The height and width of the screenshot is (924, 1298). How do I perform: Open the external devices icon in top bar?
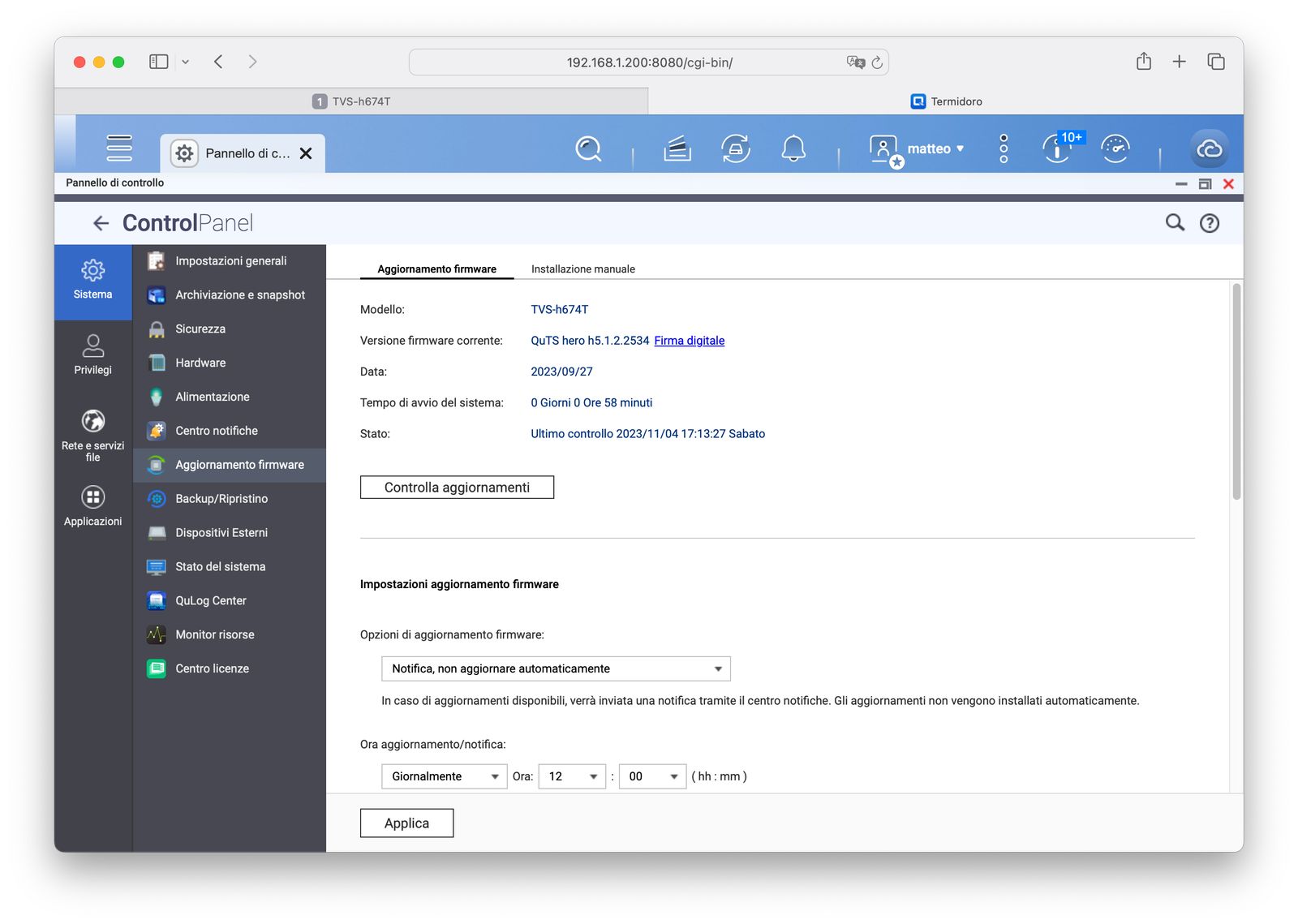(x=735, y=148)
